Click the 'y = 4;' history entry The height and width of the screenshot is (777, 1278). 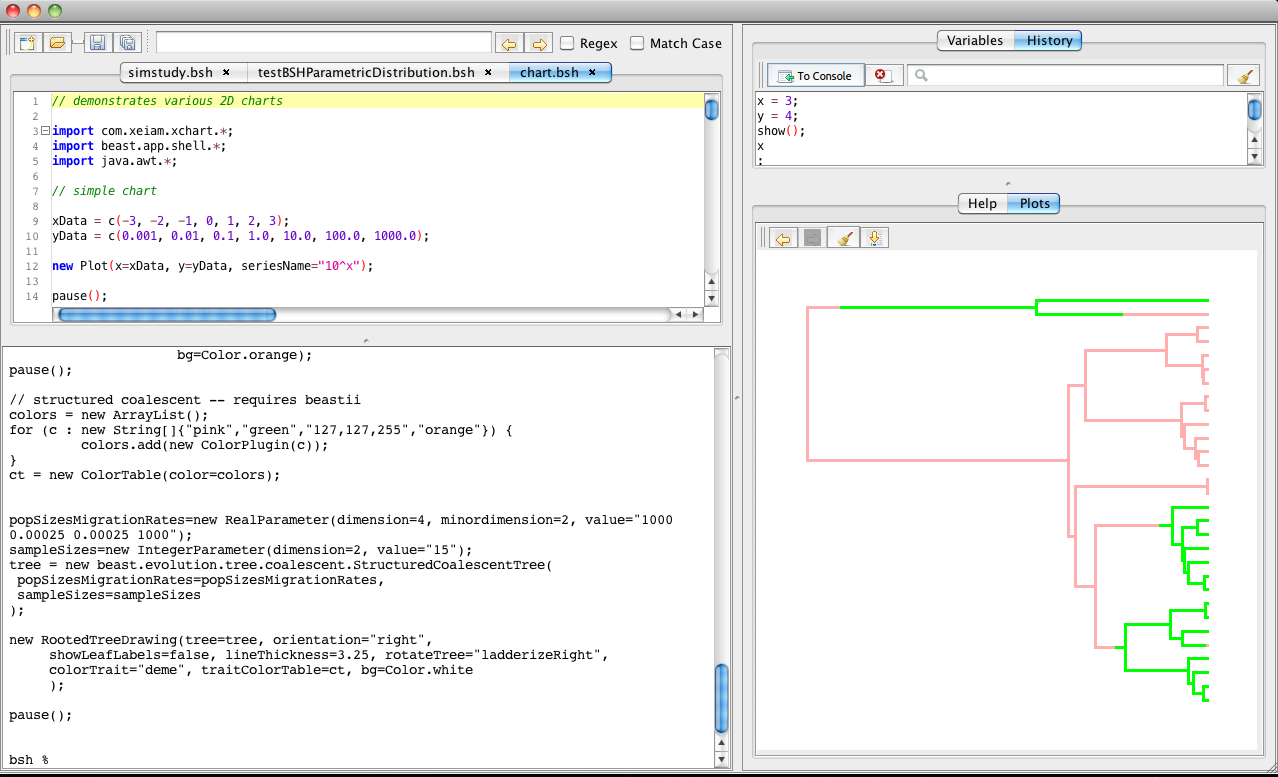pos(778,116)
